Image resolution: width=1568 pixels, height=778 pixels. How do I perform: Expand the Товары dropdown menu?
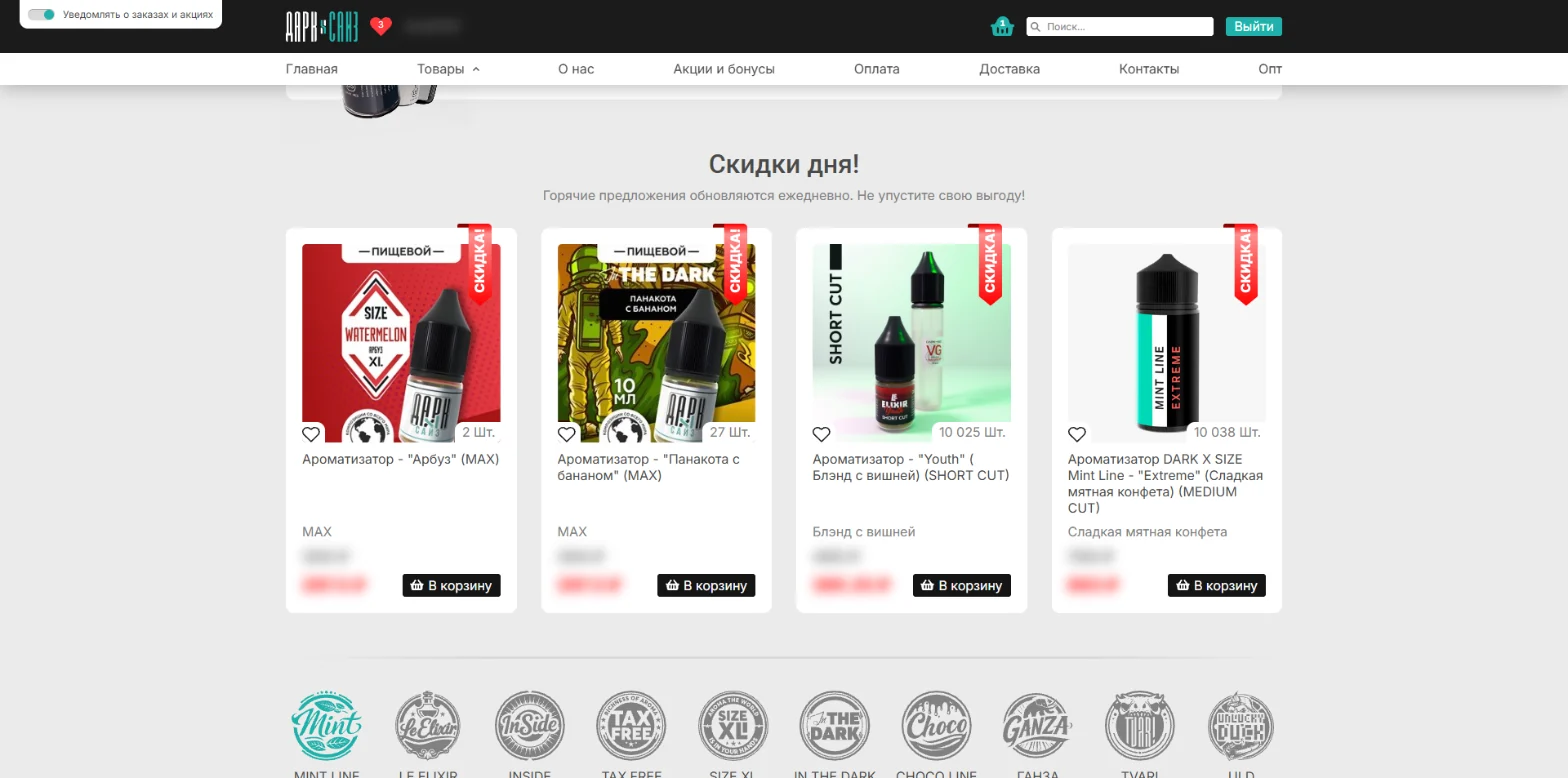(449, 69)
